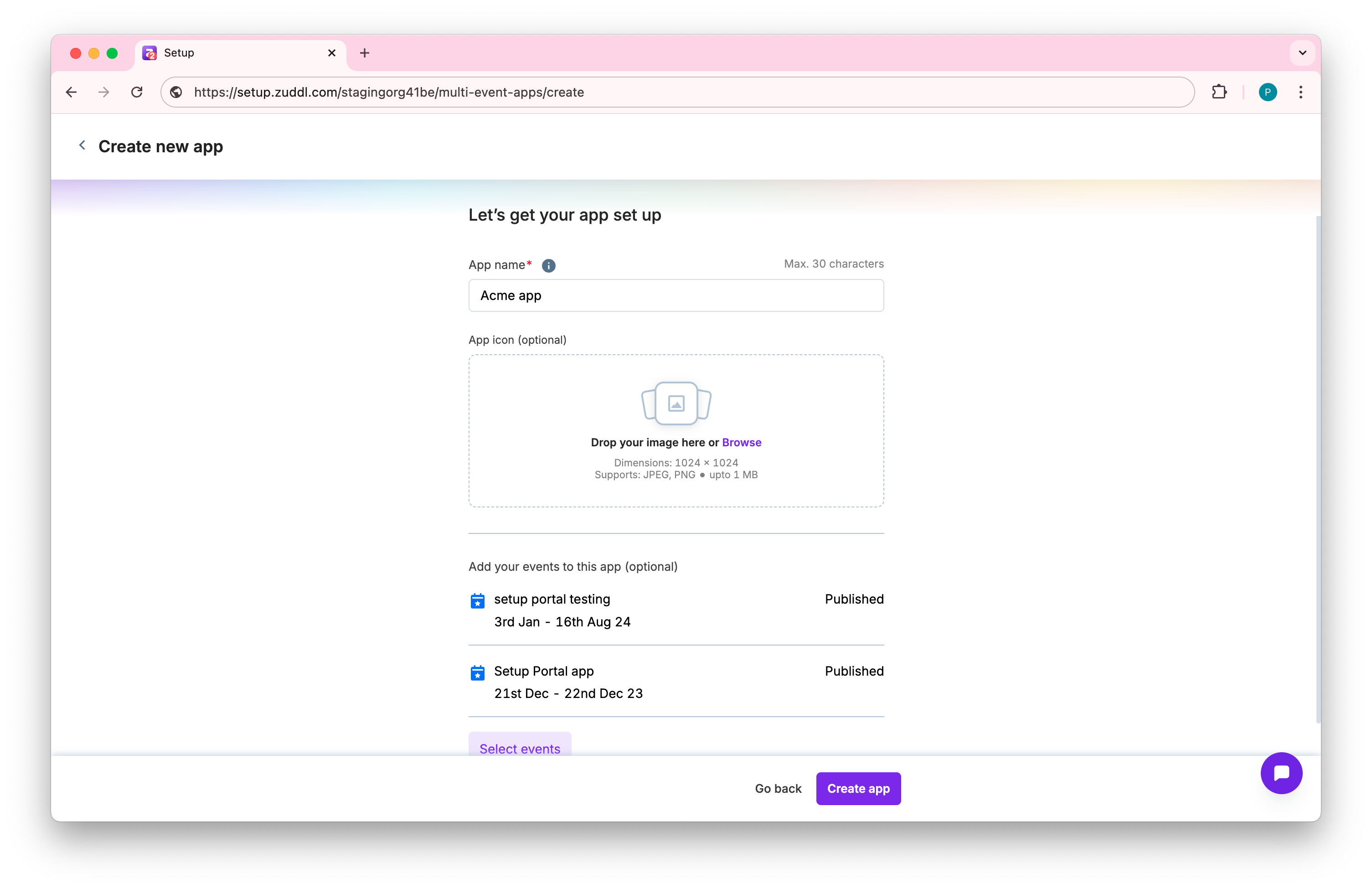Open Chrome three-dot menu
The image size is (1372, 889).
(1300, 92)
